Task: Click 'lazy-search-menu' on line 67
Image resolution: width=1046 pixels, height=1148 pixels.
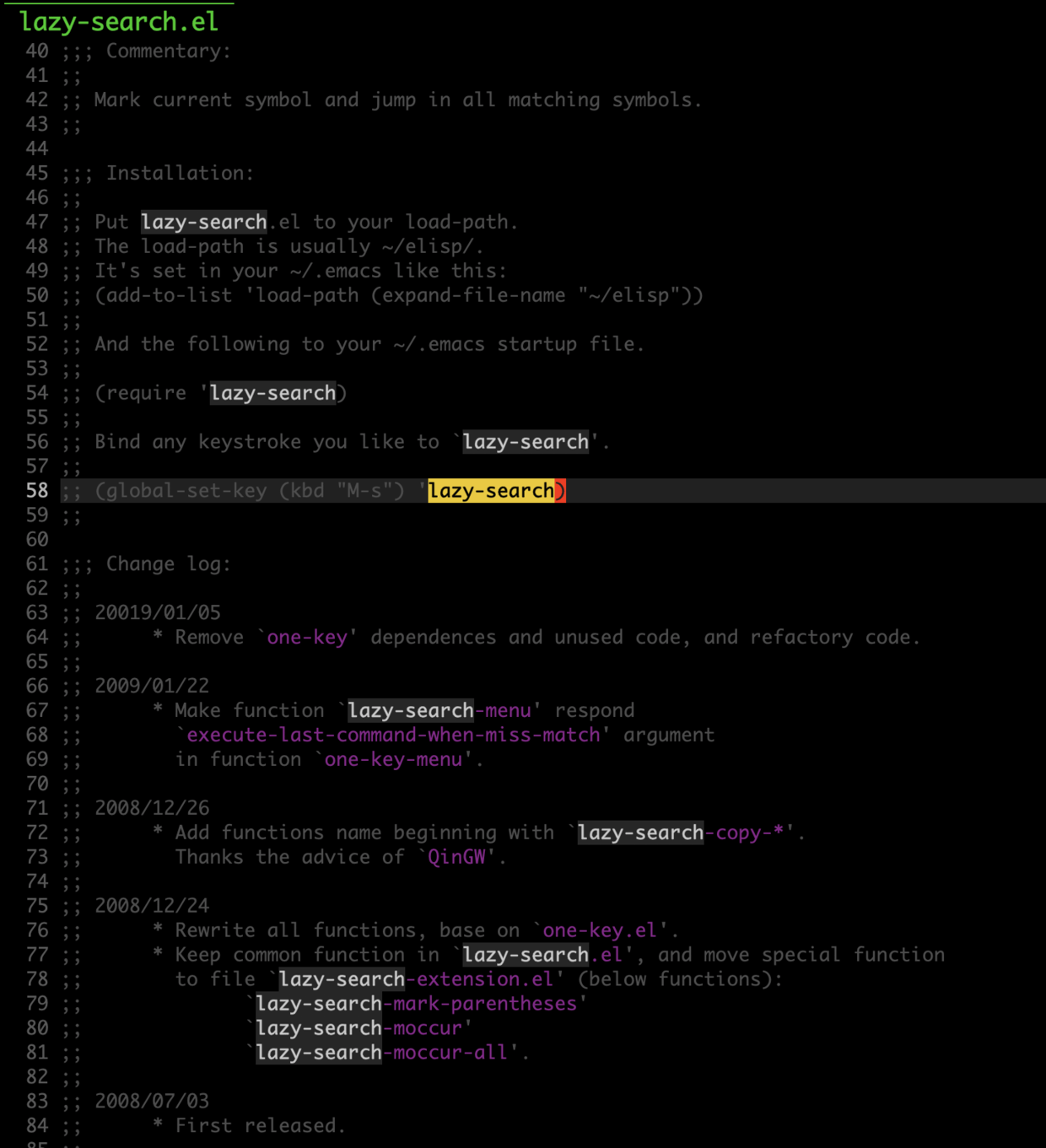Action: pos(439,711)
